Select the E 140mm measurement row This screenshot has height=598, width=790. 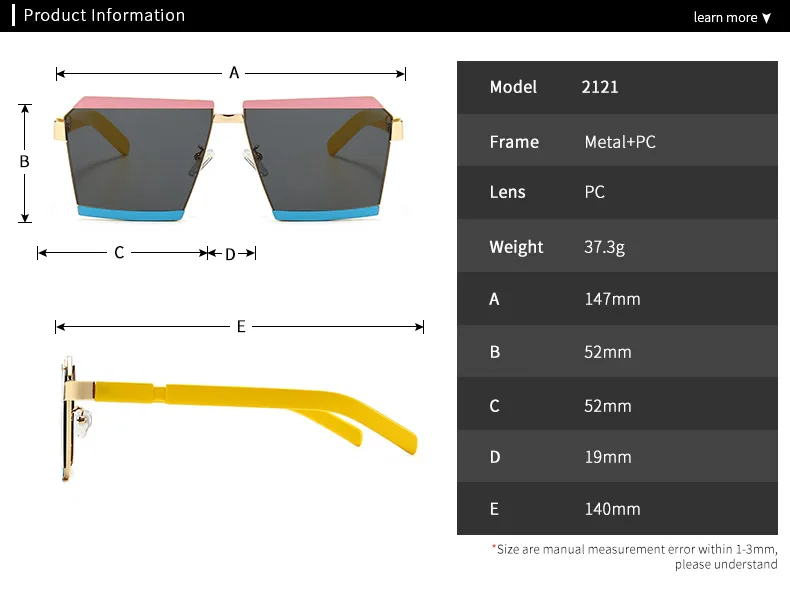pyautogui.click(x=617, y=508)
